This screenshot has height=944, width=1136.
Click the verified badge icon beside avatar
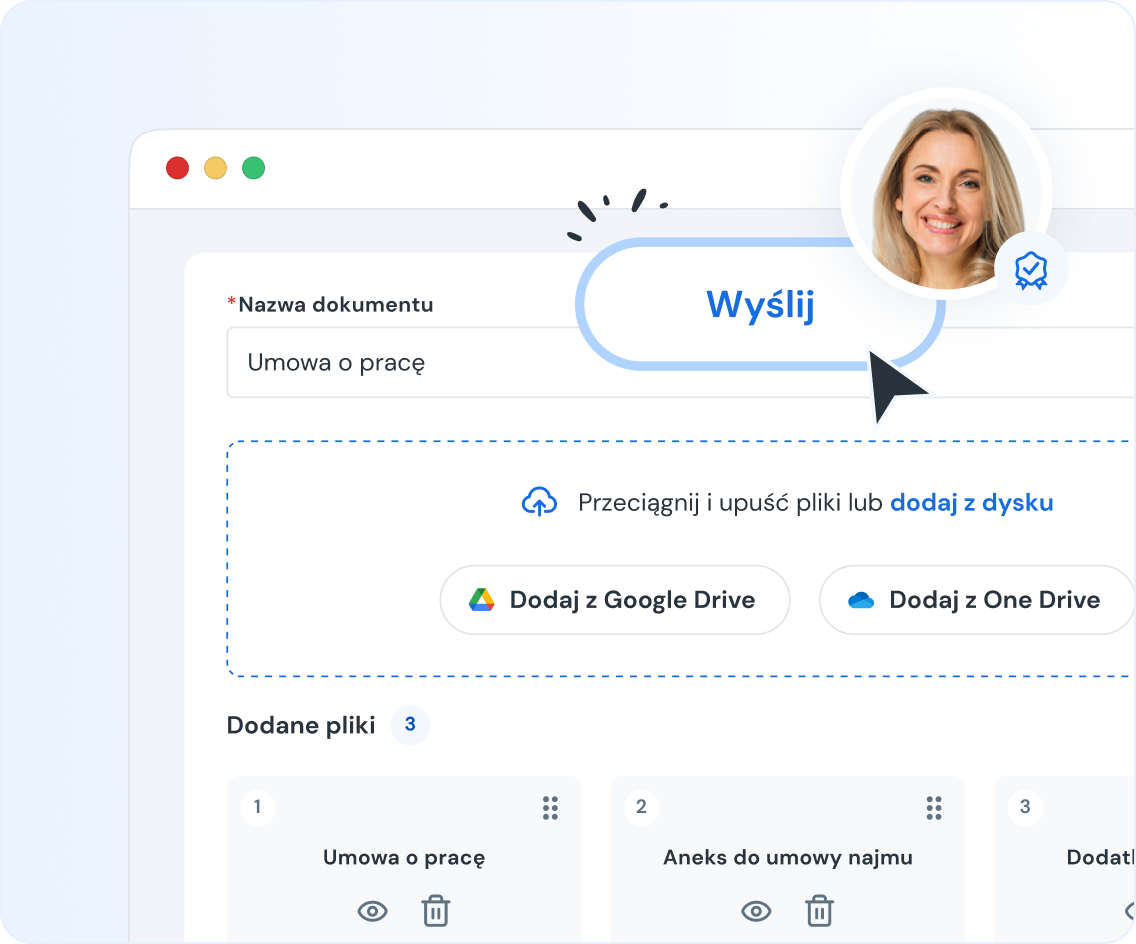tap(1030, 269)
